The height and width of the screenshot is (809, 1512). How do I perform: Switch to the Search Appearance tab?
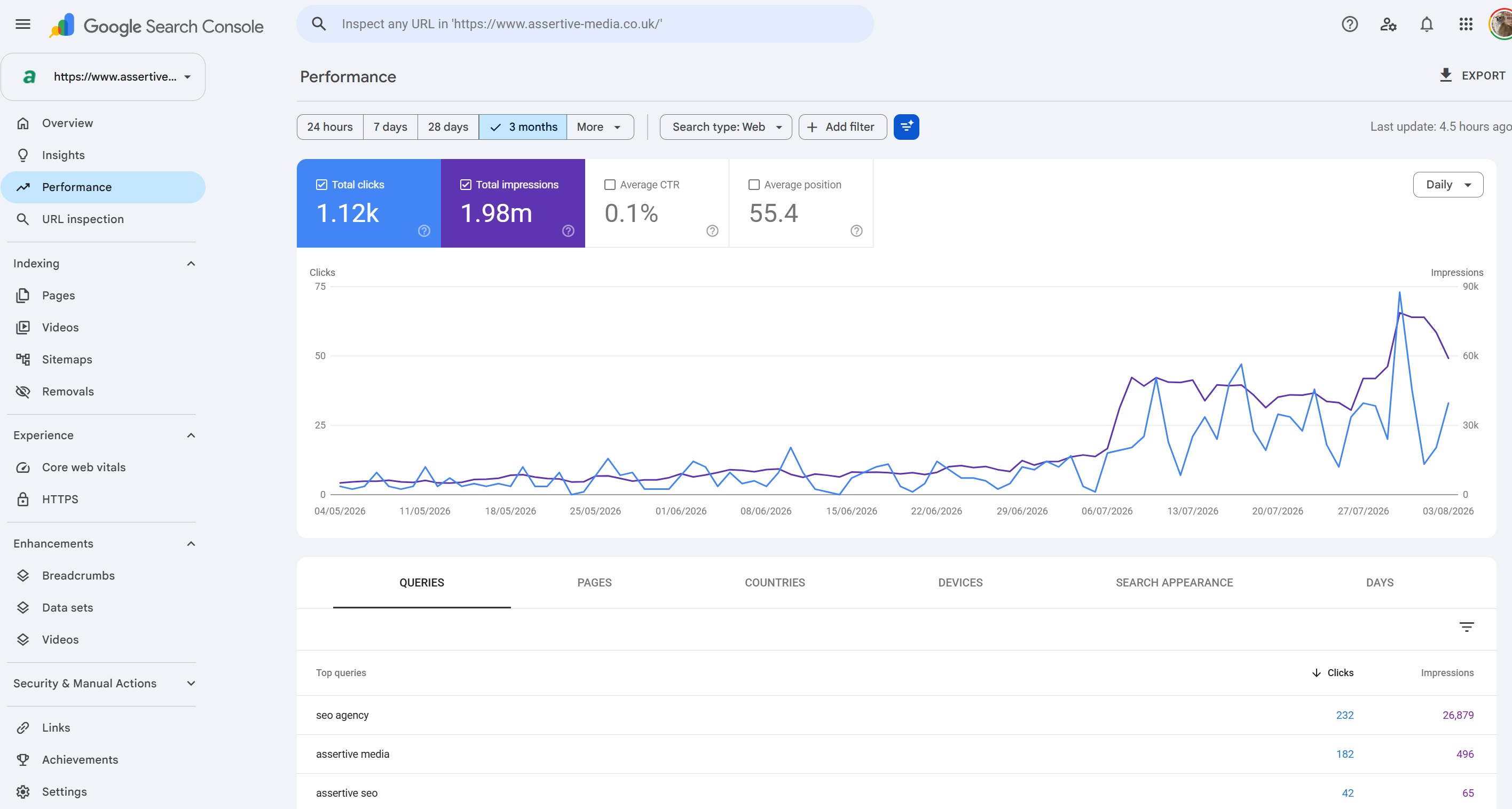1174,583
